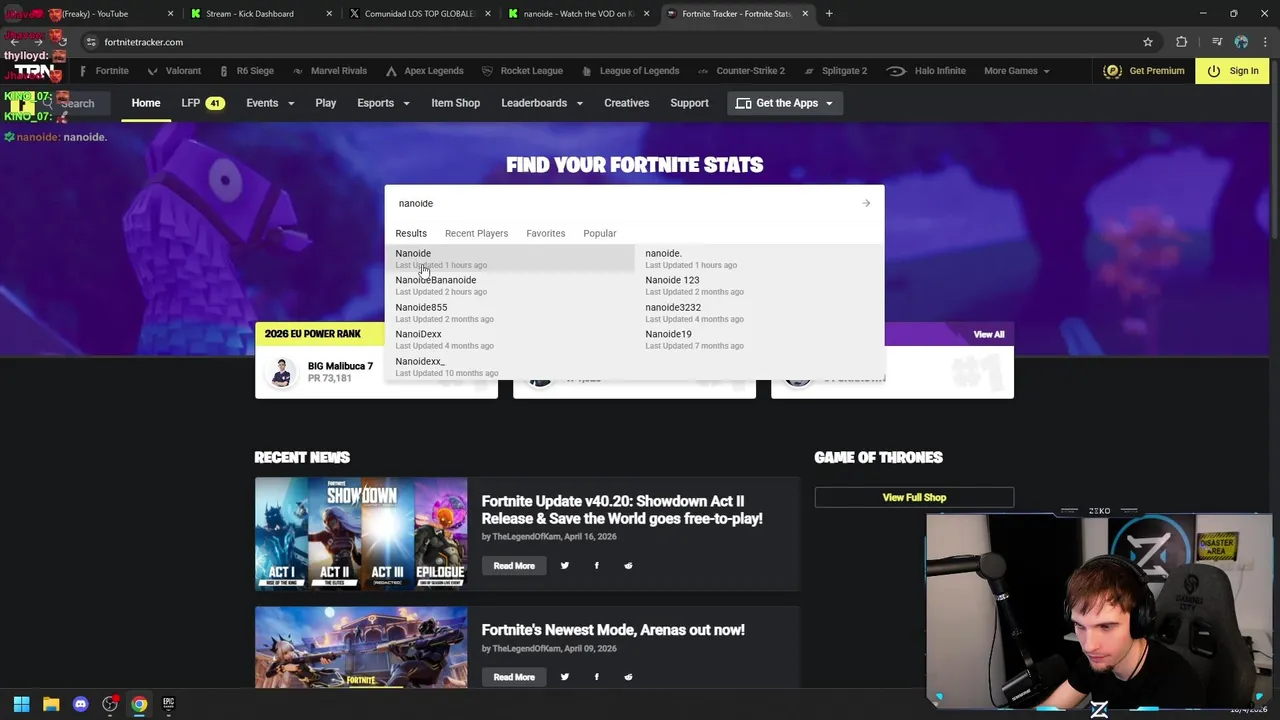Choose the NanoideBananoide result

coord(510,285)
